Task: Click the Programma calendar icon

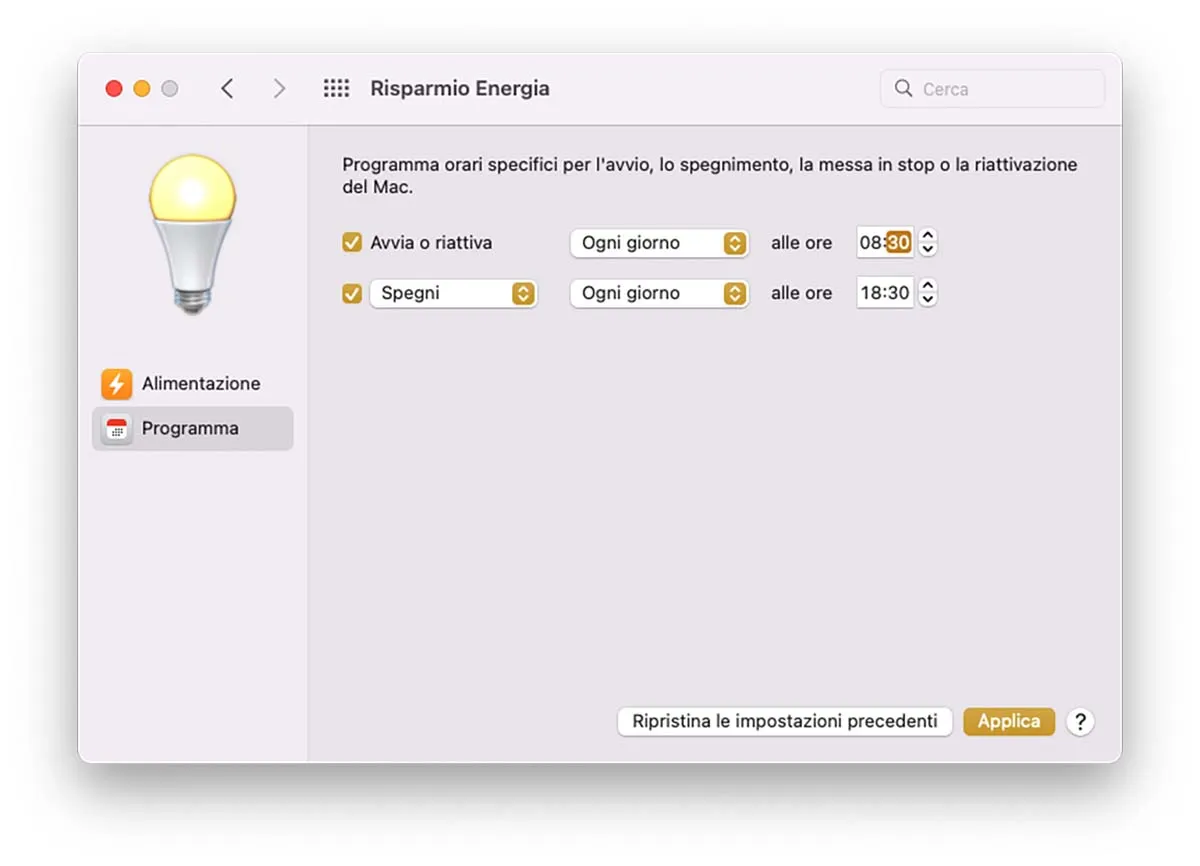Action: point(117,429)
